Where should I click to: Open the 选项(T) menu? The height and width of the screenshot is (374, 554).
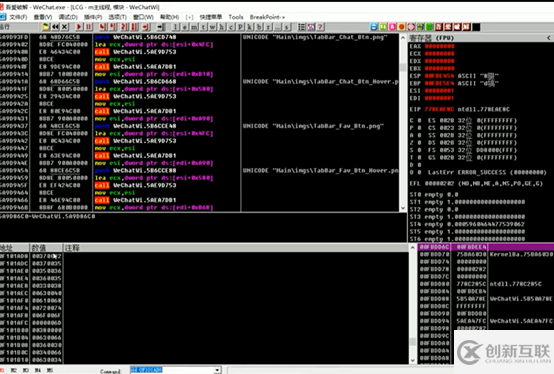coord(117,17)
